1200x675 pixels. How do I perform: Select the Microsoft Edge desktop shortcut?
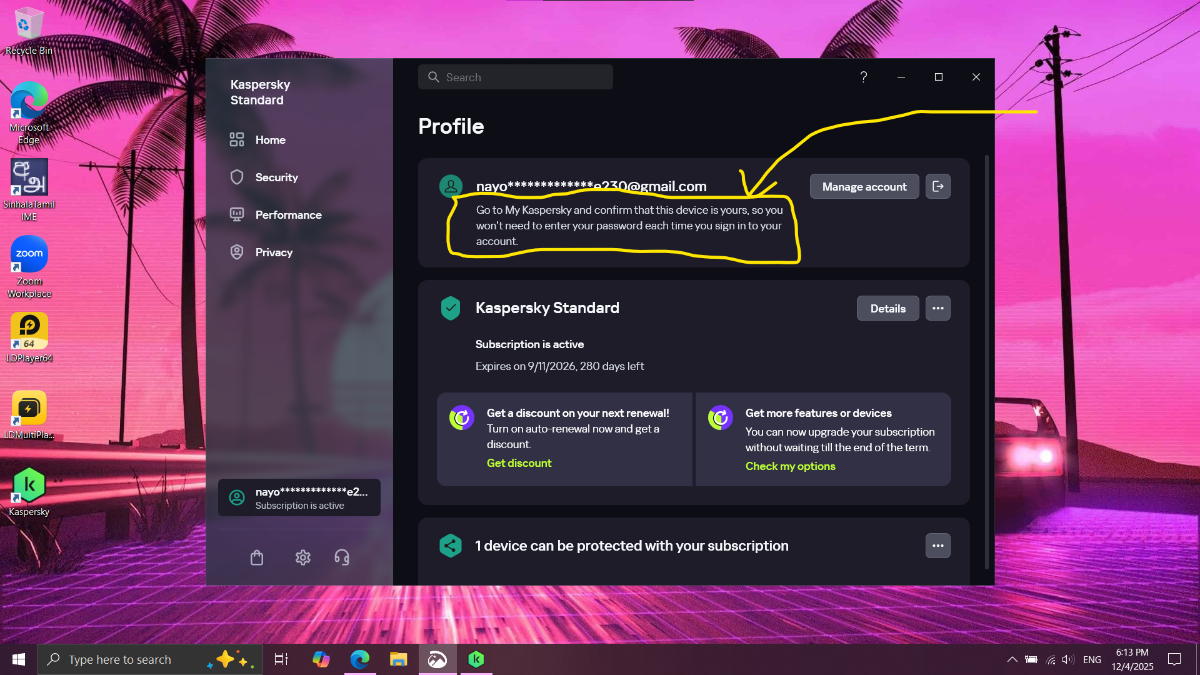[29, 113]
